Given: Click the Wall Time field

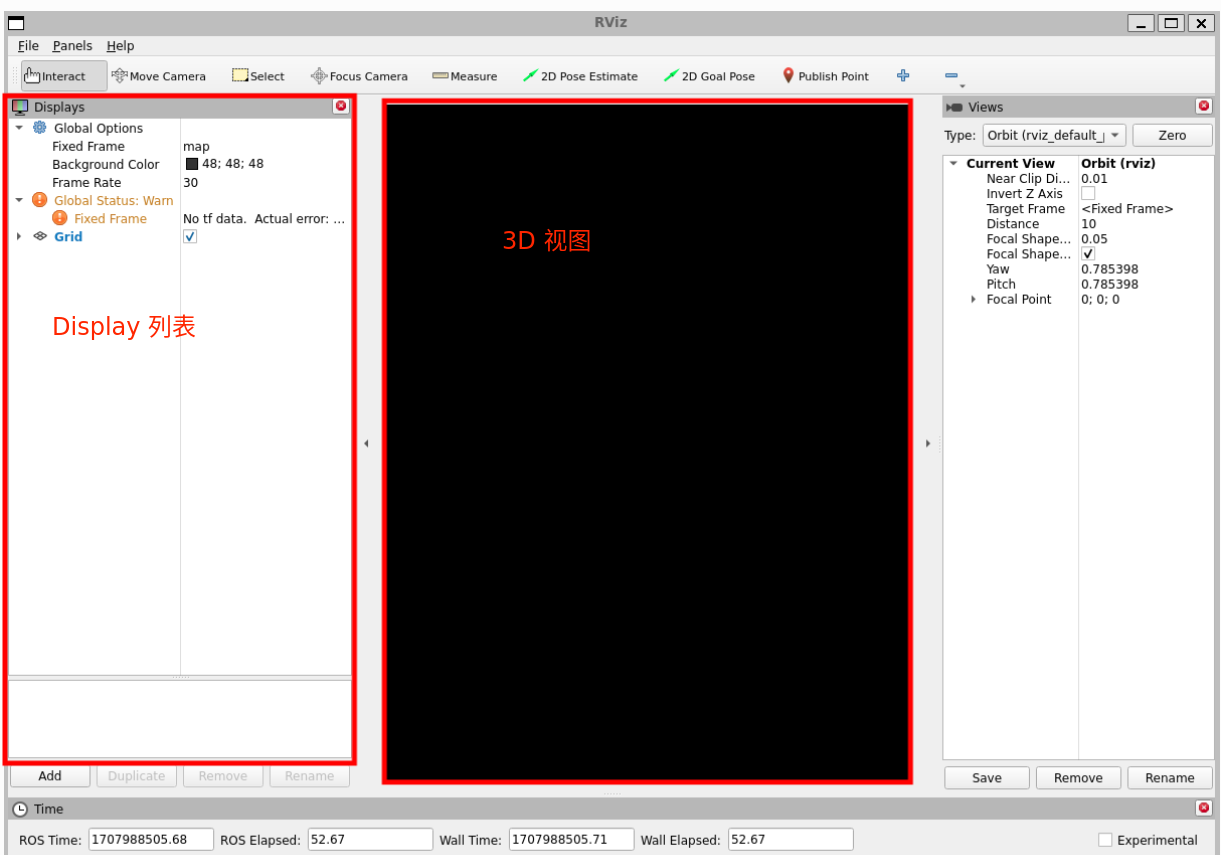Looking at the screenshot, I should pos(571,840).
